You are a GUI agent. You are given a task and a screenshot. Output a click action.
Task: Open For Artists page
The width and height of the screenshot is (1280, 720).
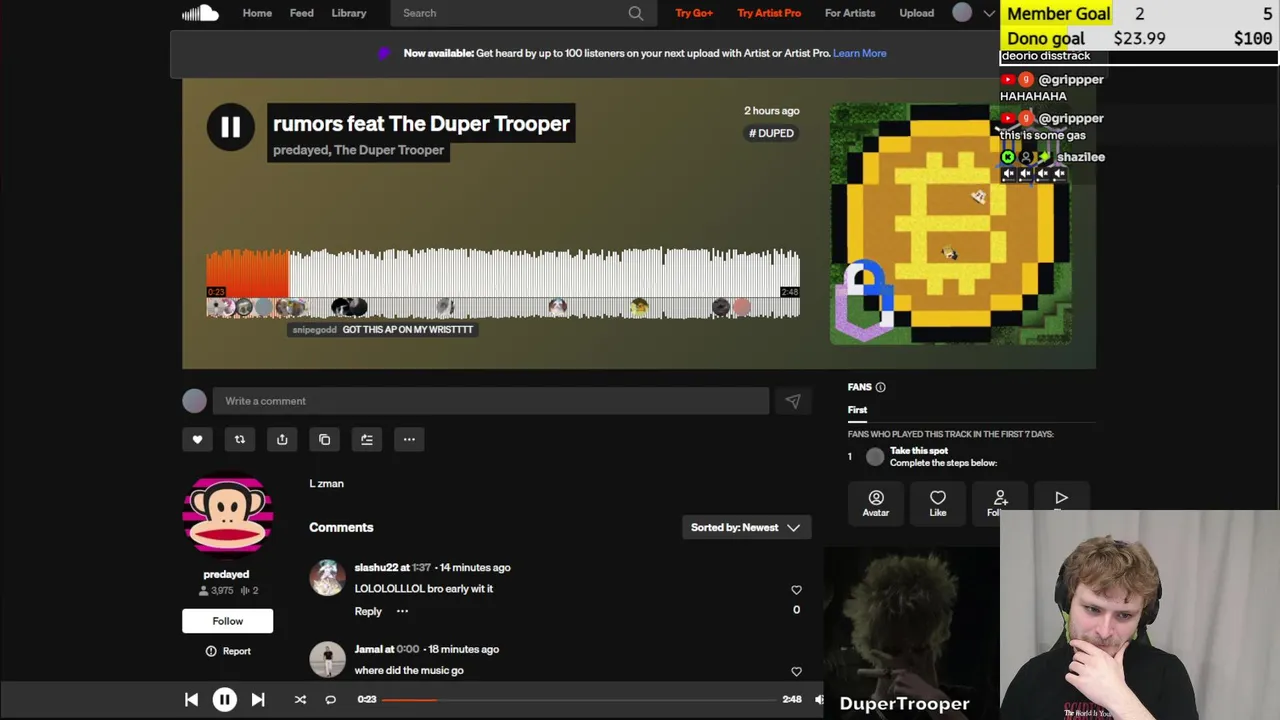pyautogui.click(x=850, y=13)
